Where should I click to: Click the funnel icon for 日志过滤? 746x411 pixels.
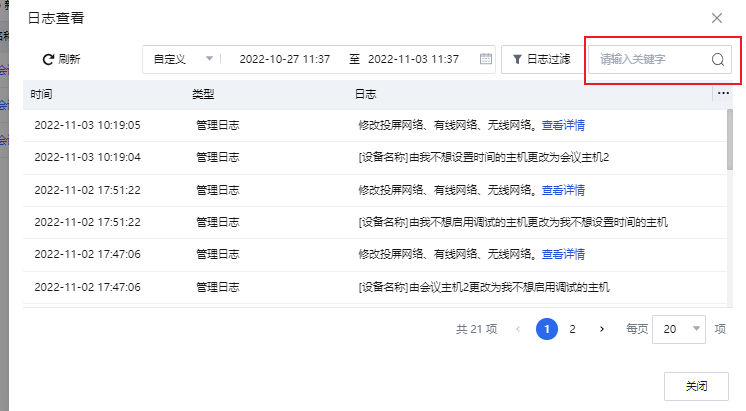coord(517,60)
